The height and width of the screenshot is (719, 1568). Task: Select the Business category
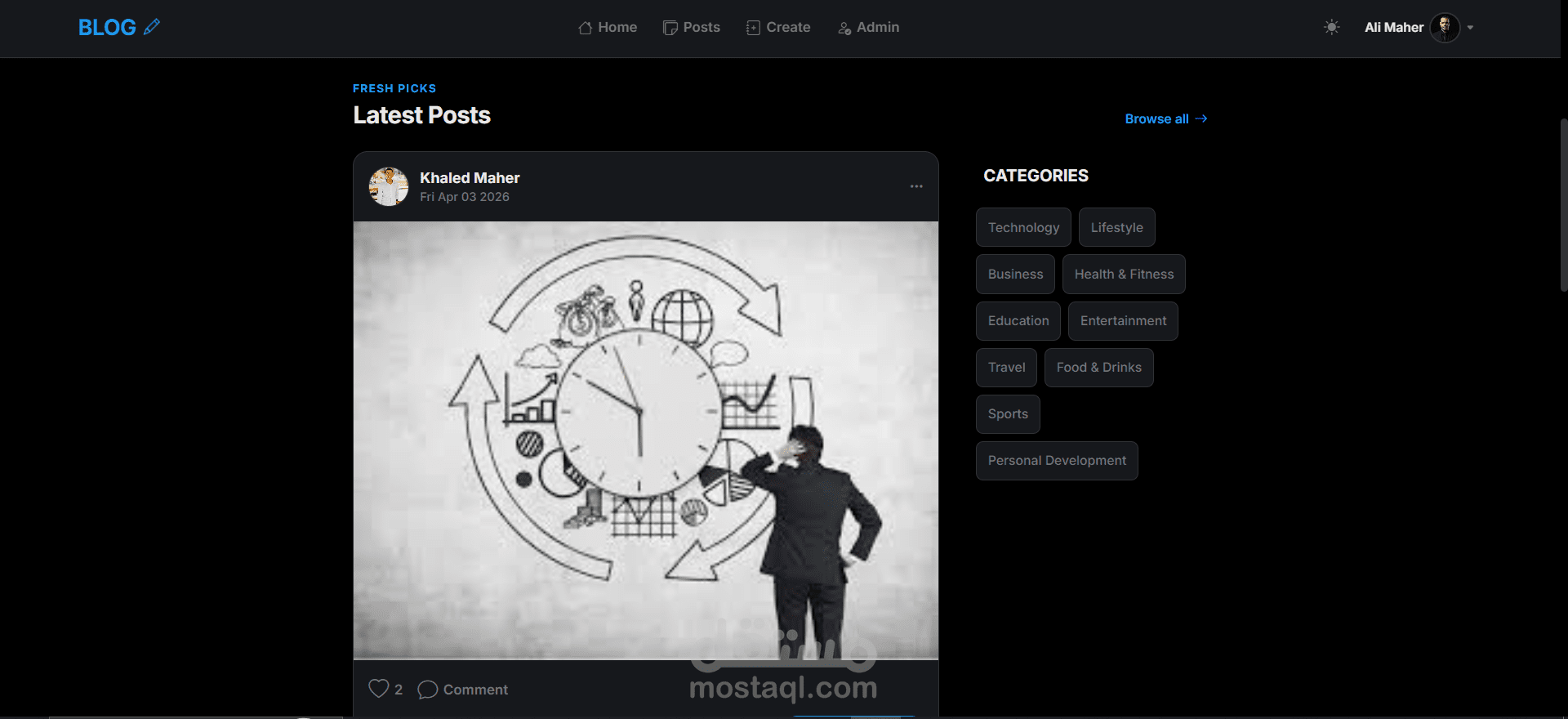click(x=1015, y=274)
